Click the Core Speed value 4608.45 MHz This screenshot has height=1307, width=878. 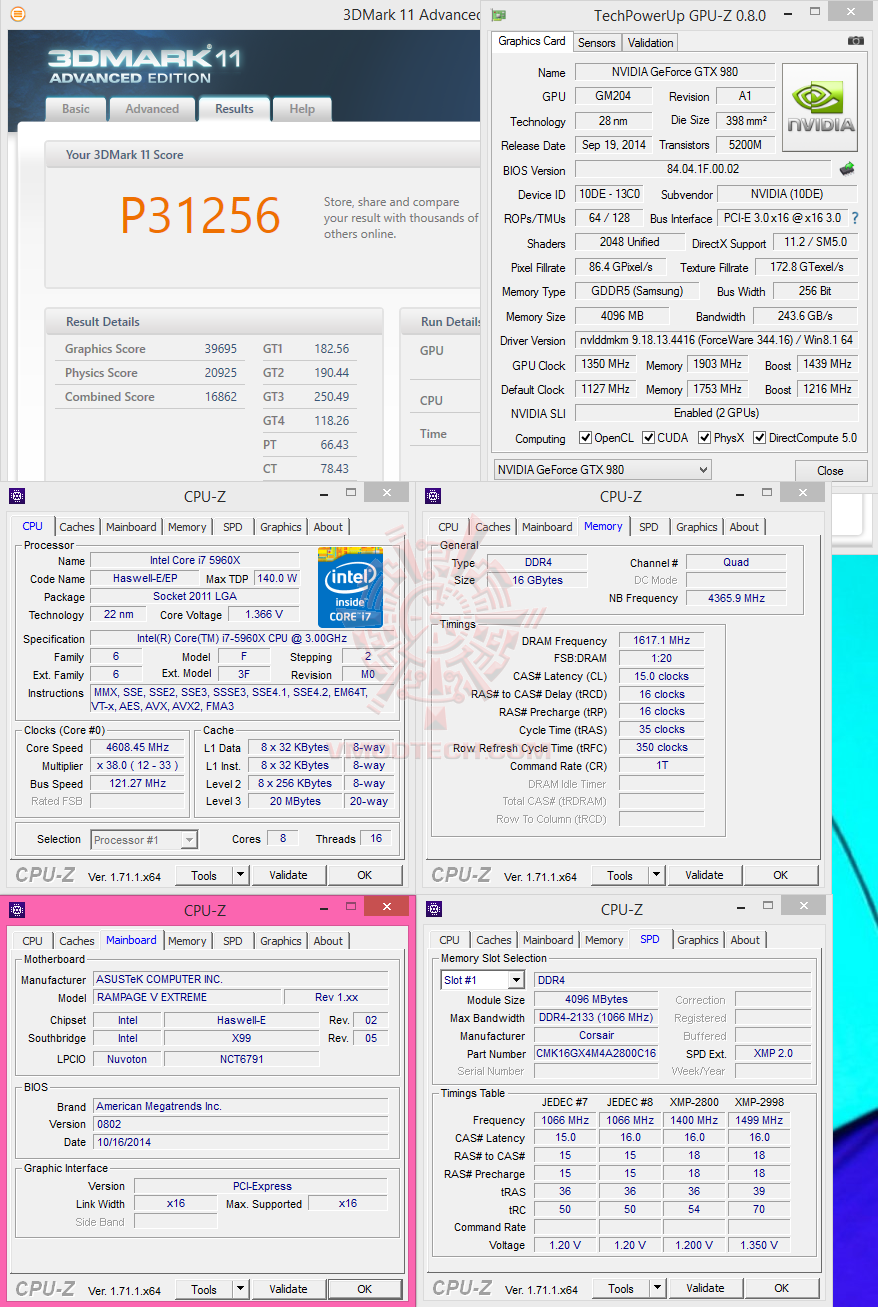tap(138, 747)
